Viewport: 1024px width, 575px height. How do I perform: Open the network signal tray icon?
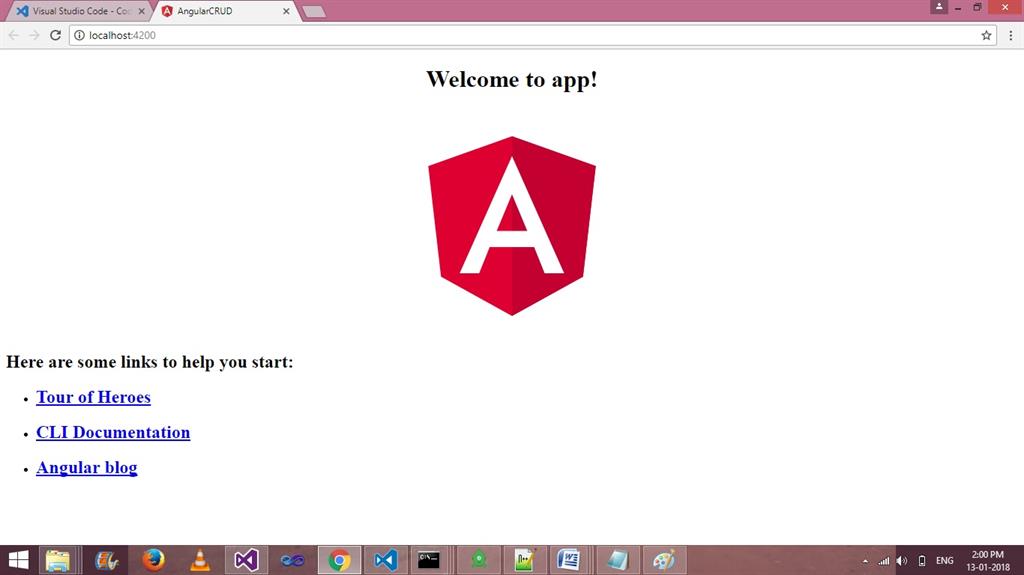point(884,561)
